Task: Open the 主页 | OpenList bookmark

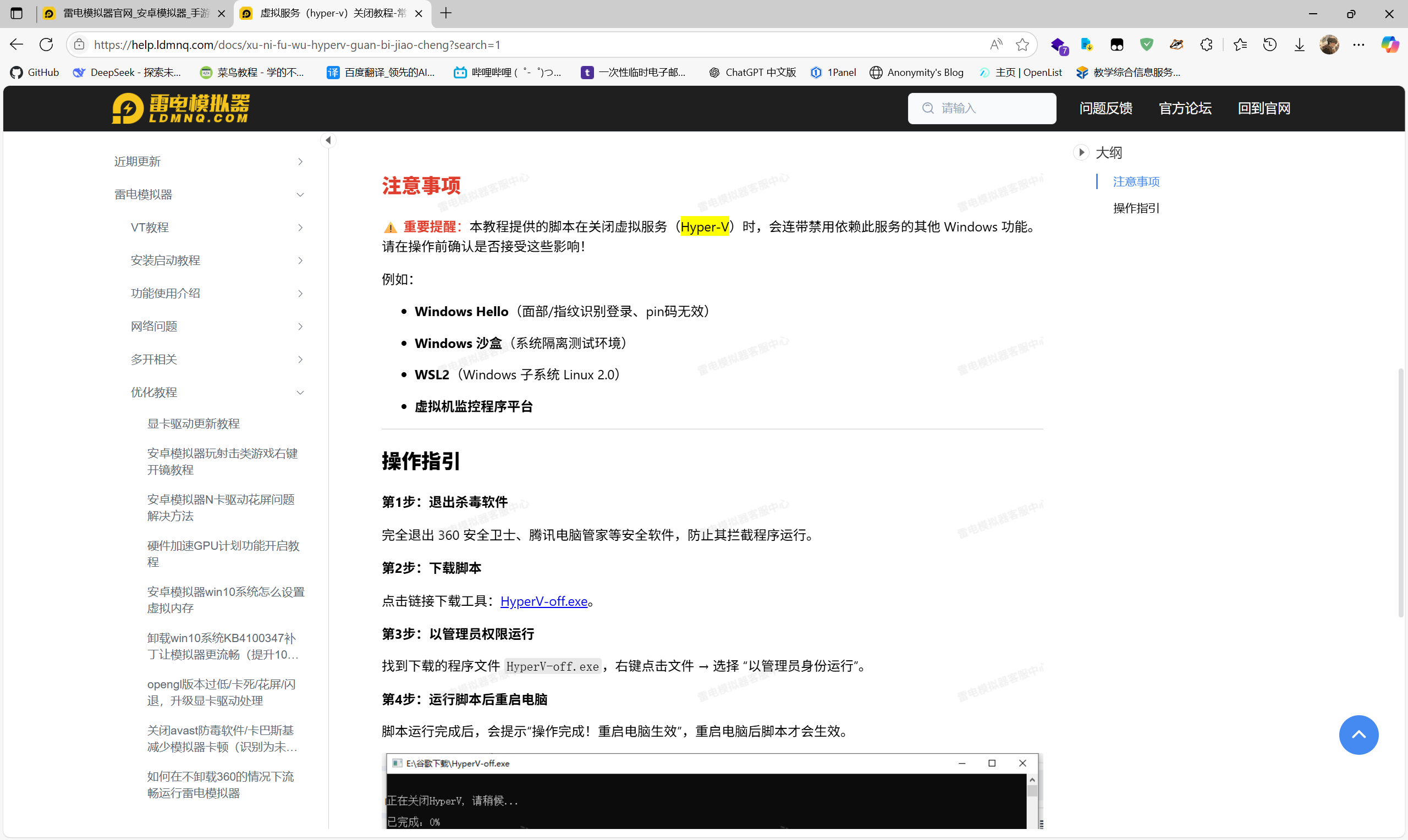Action: (x=1020, y=73)
